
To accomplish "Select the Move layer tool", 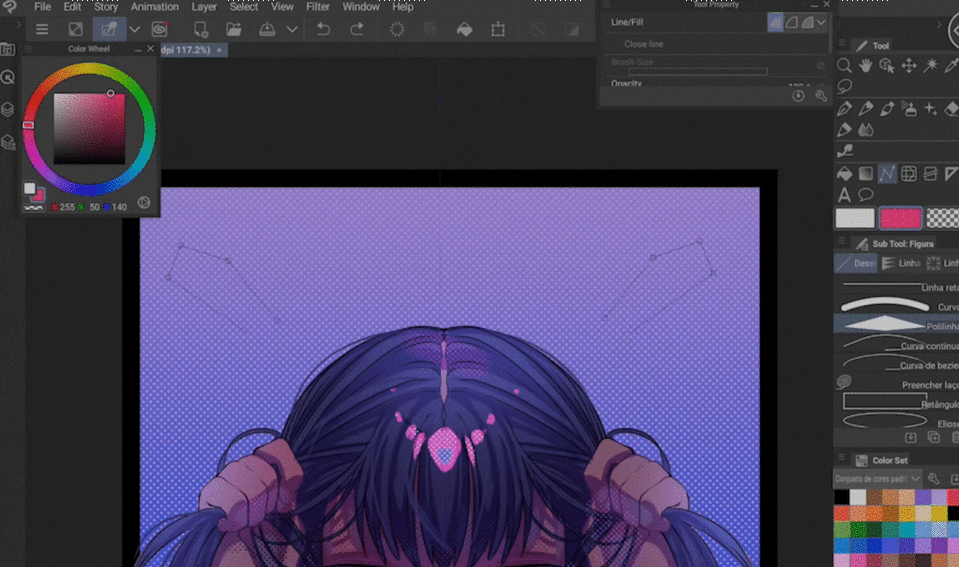I will pyautogui.click(x=909, y=66).
